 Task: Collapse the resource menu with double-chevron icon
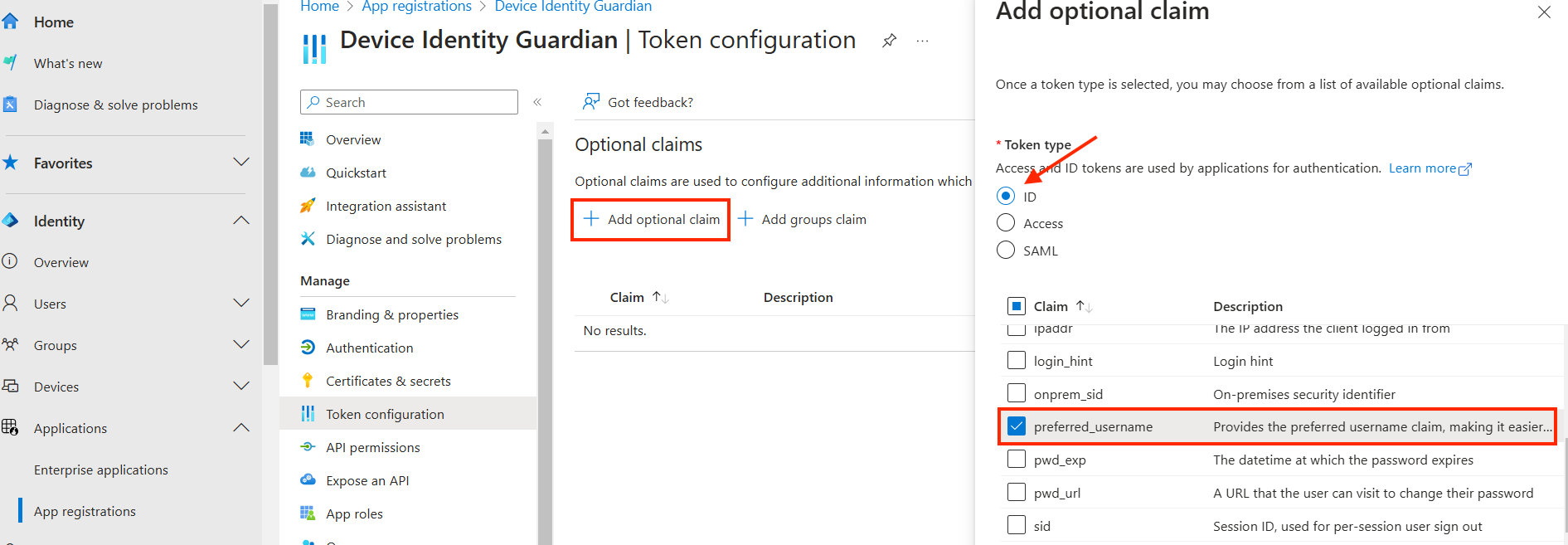coord(537,102)
